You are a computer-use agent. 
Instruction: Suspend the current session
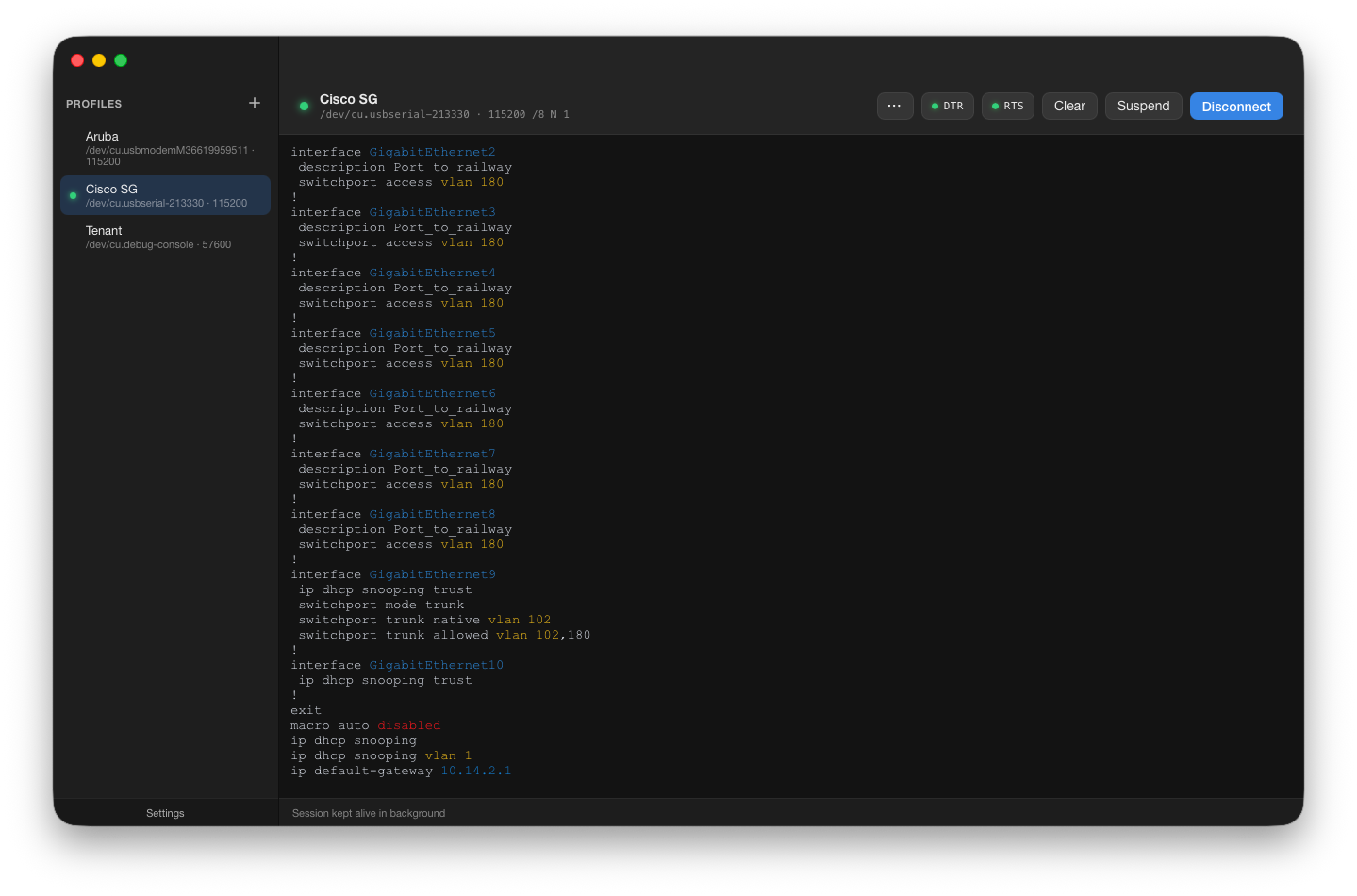pos(1143,106)
